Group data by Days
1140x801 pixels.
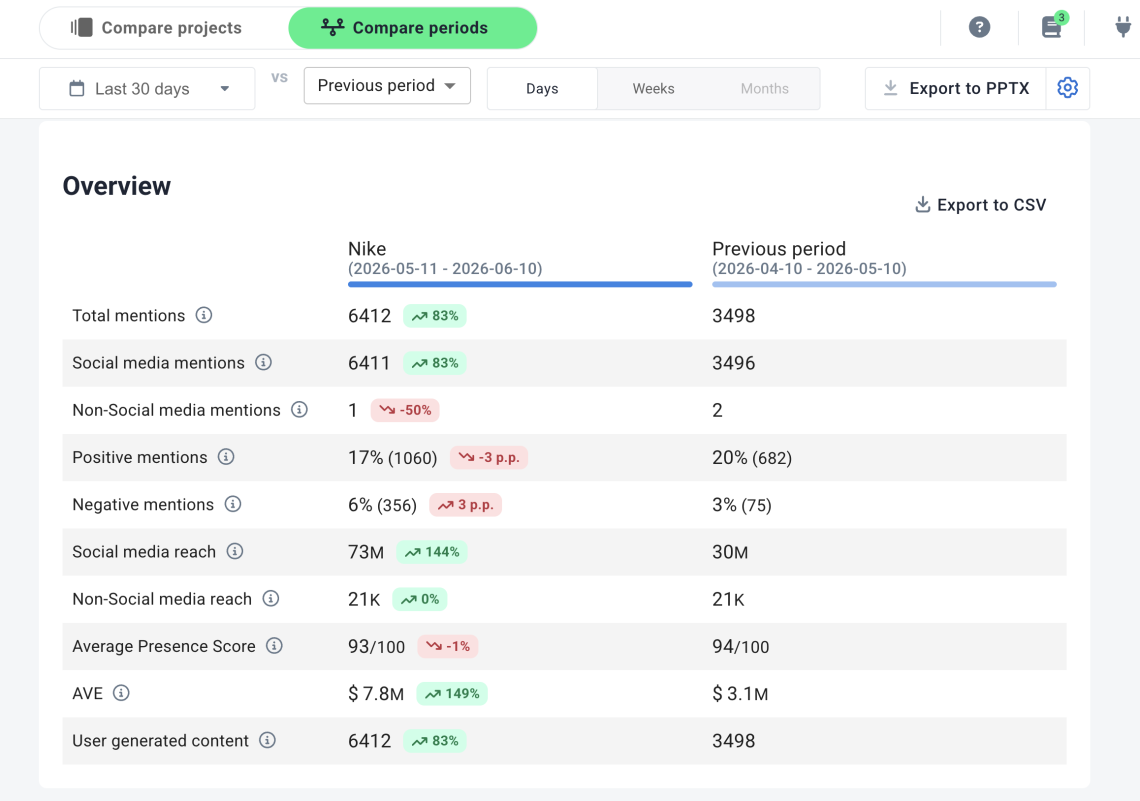(x=542, y=89)
